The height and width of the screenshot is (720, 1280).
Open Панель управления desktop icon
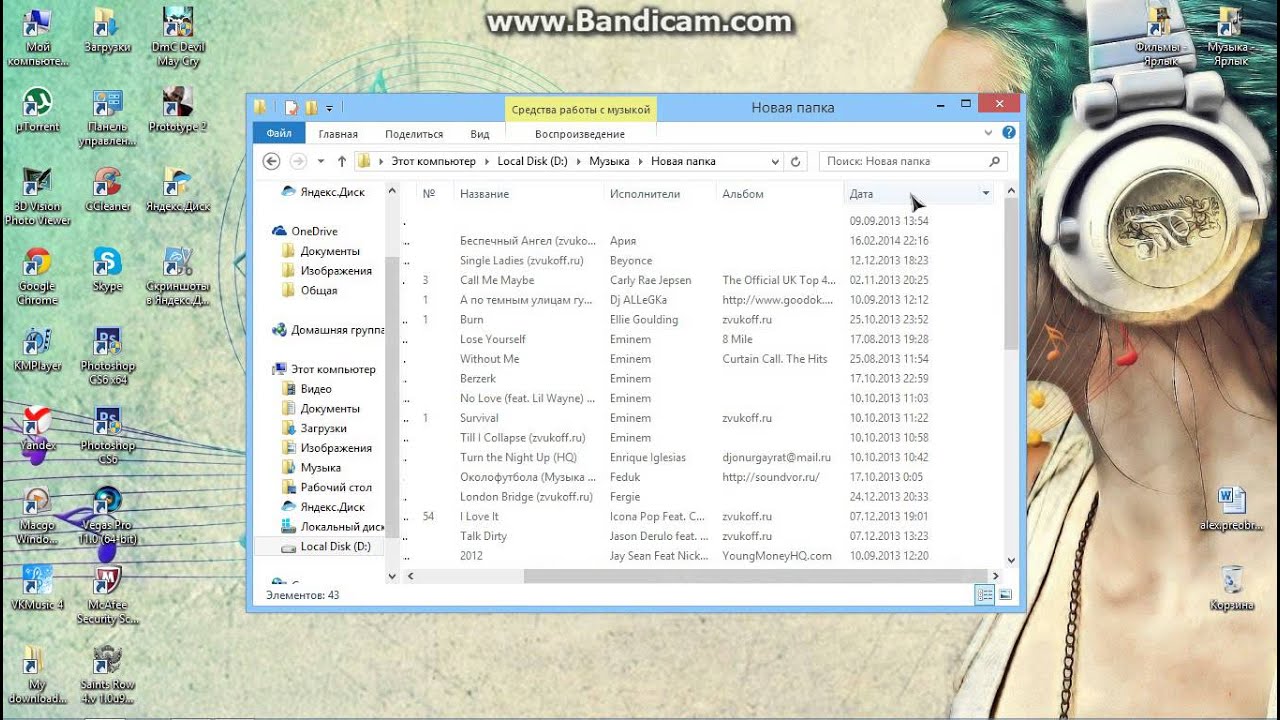(x=107, y=117)
